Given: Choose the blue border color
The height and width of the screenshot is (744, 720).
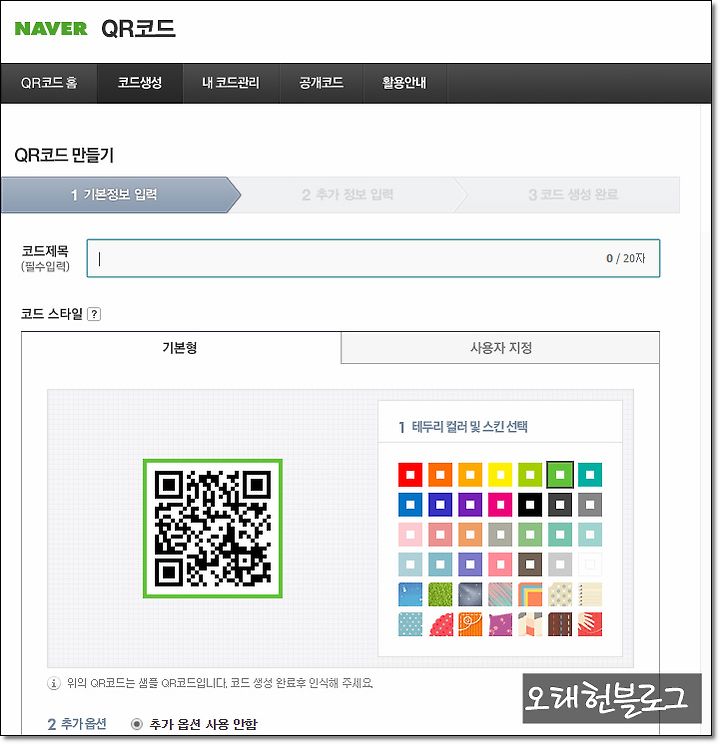Looking at the screenshot, I should point(410,504).
